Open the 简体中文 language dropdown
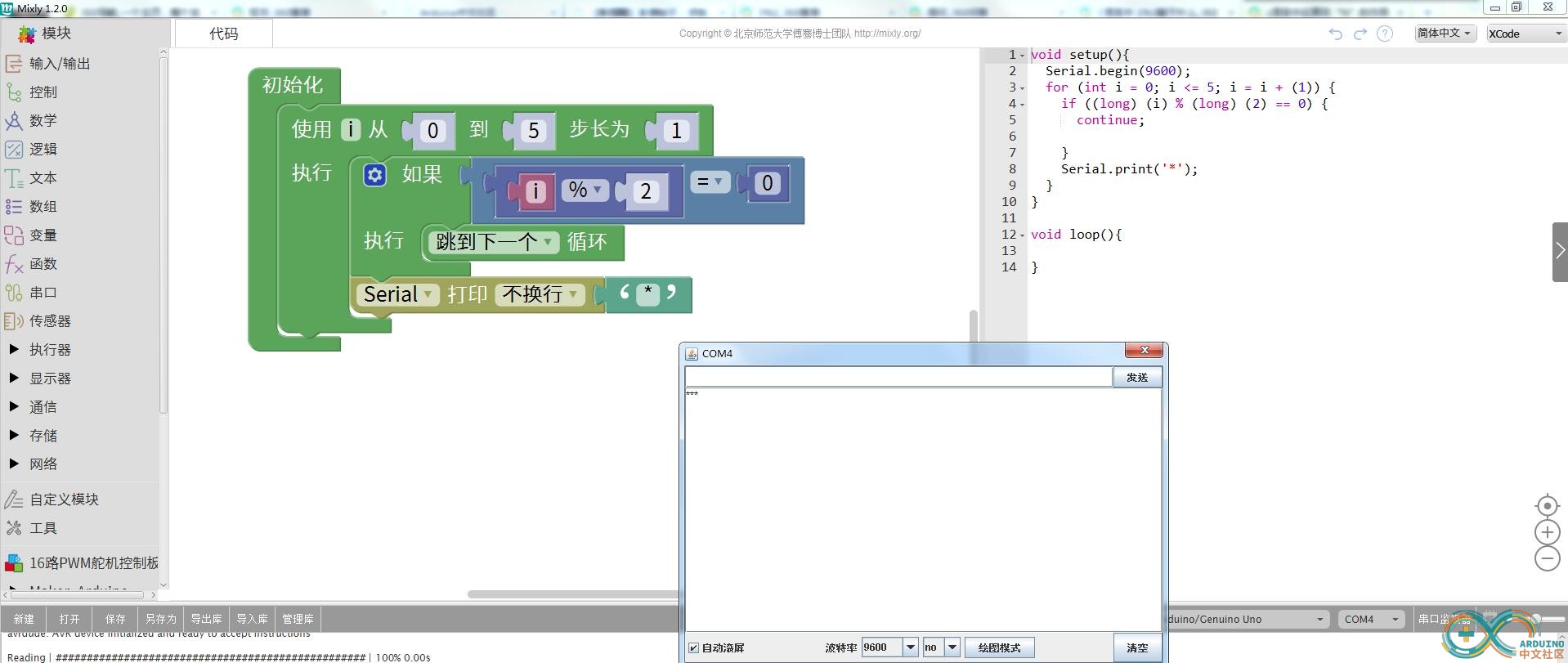The image size is (1568, 663). pos(1445,34)
